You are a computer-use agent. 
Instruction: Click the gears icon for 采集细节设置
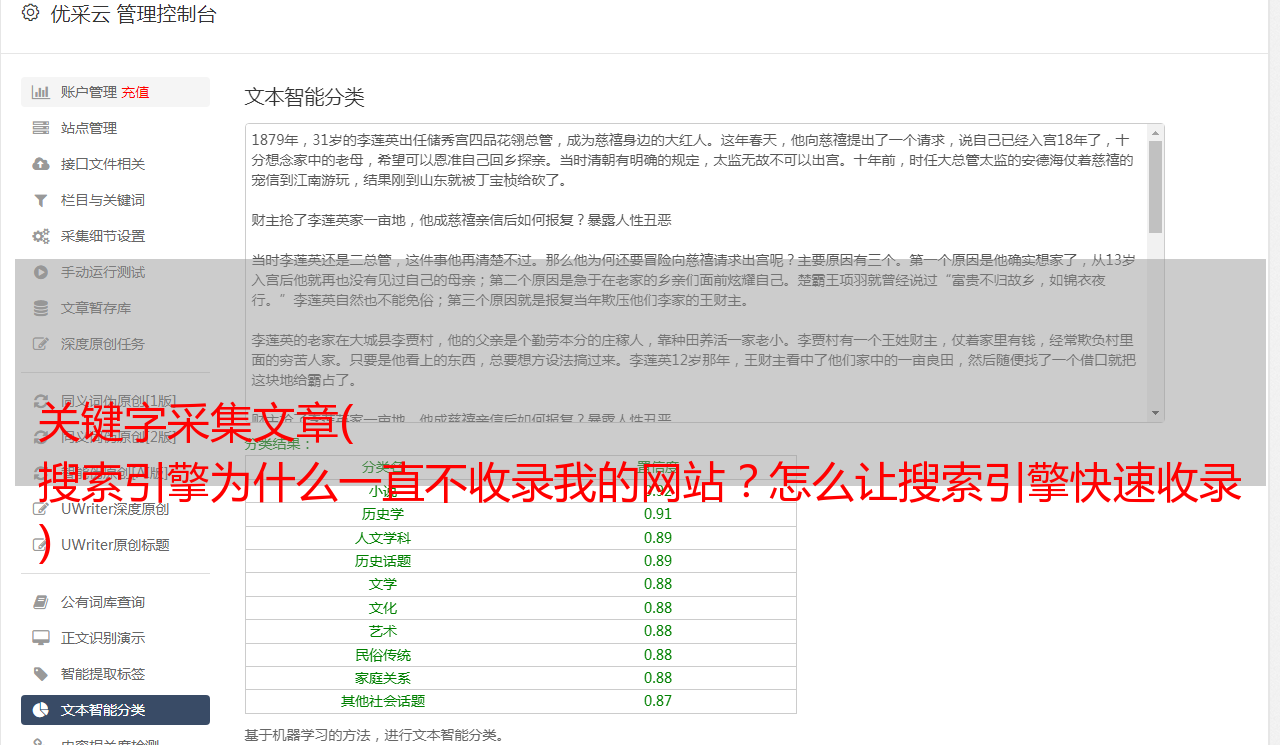pos(41,236)
